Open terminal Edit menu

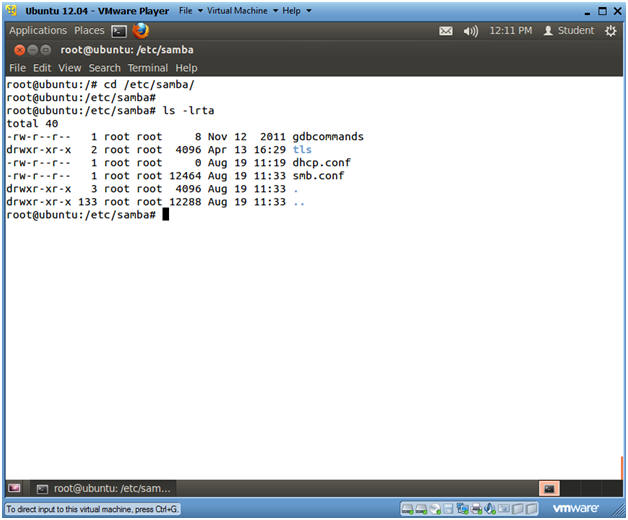tap(42, 68)
